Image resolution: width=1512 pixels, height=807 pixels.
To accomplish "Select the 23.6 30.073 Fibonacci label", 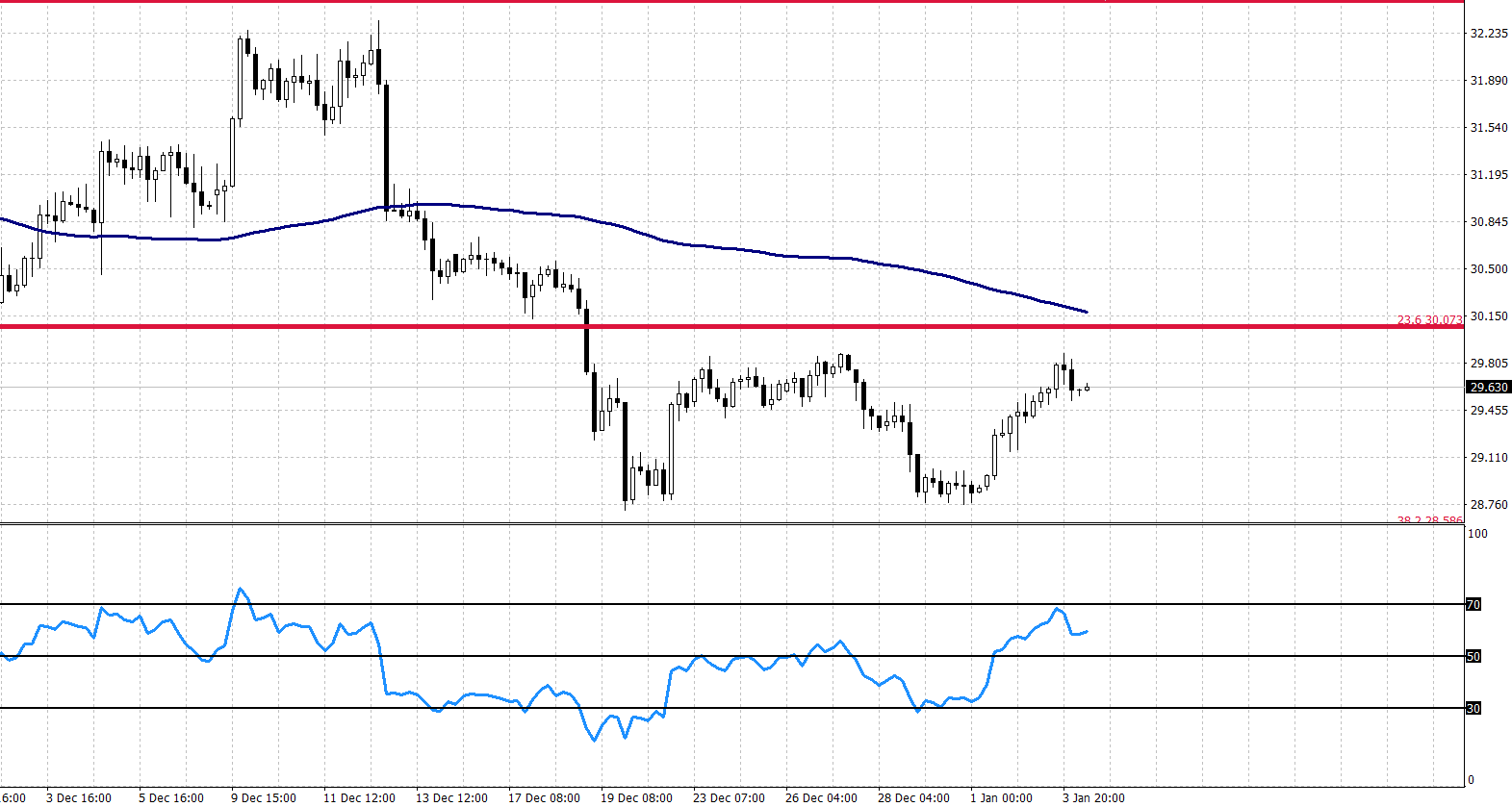I will coord(1429,319).
